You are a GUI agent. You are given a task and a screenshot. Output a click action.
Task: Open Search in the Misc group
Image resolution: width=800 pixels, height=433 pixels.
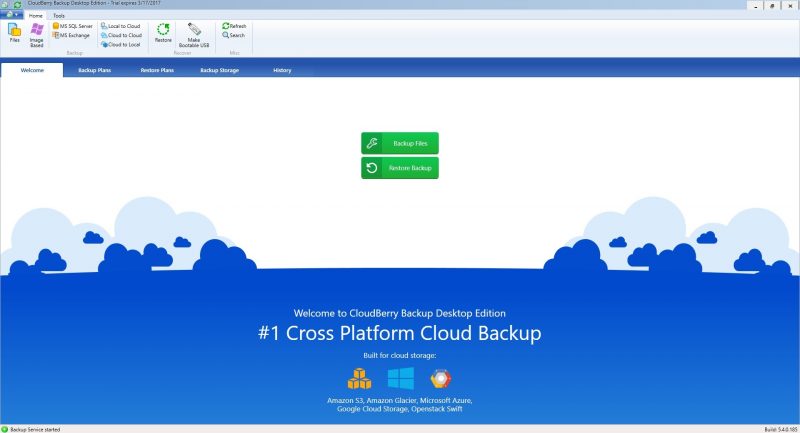click(234, 35)
